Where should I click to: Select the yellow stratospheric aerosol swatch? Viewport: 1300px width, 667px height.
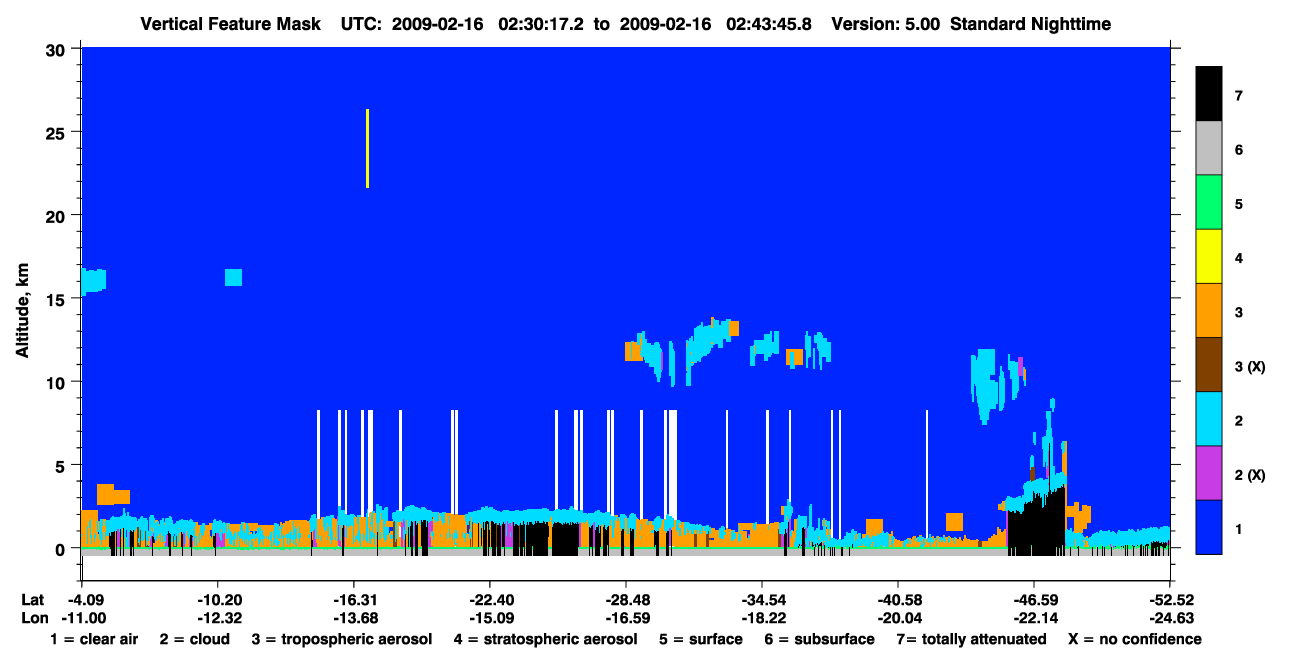[1209, 257]
